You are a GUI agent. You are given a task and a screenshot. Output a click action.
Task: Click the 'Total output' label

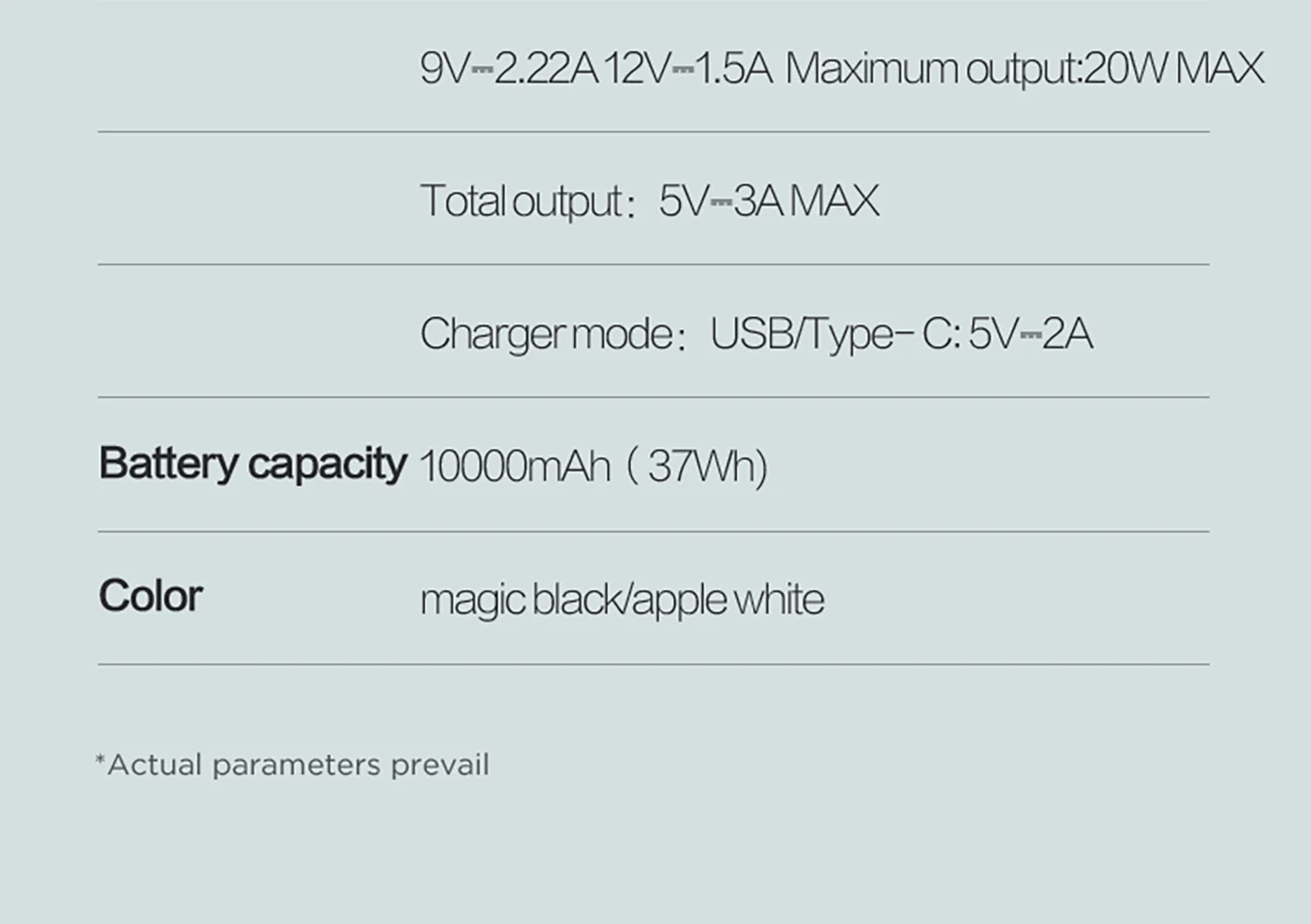522,201
